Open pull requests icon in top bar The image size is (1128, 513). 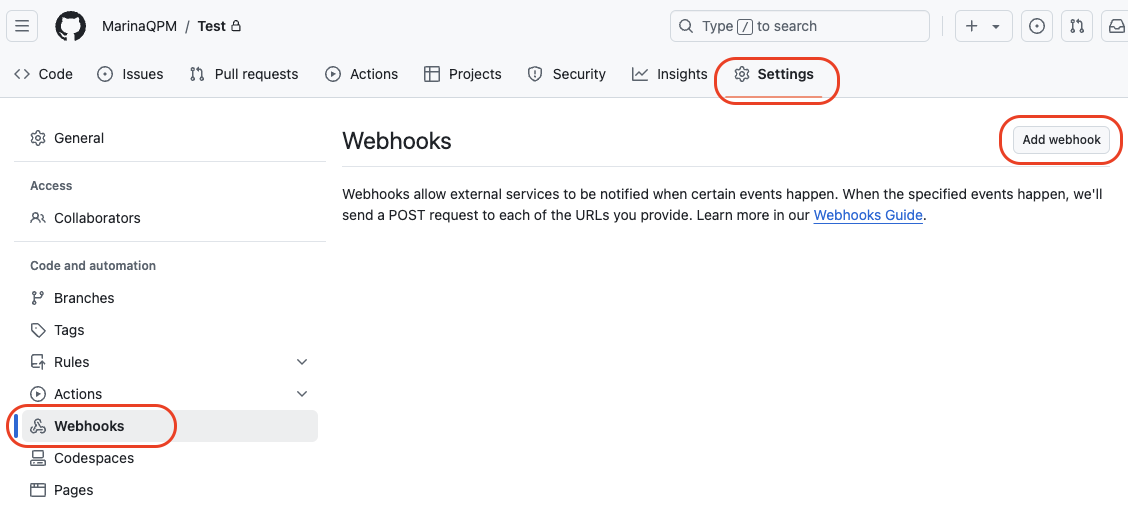[1077, 26]
